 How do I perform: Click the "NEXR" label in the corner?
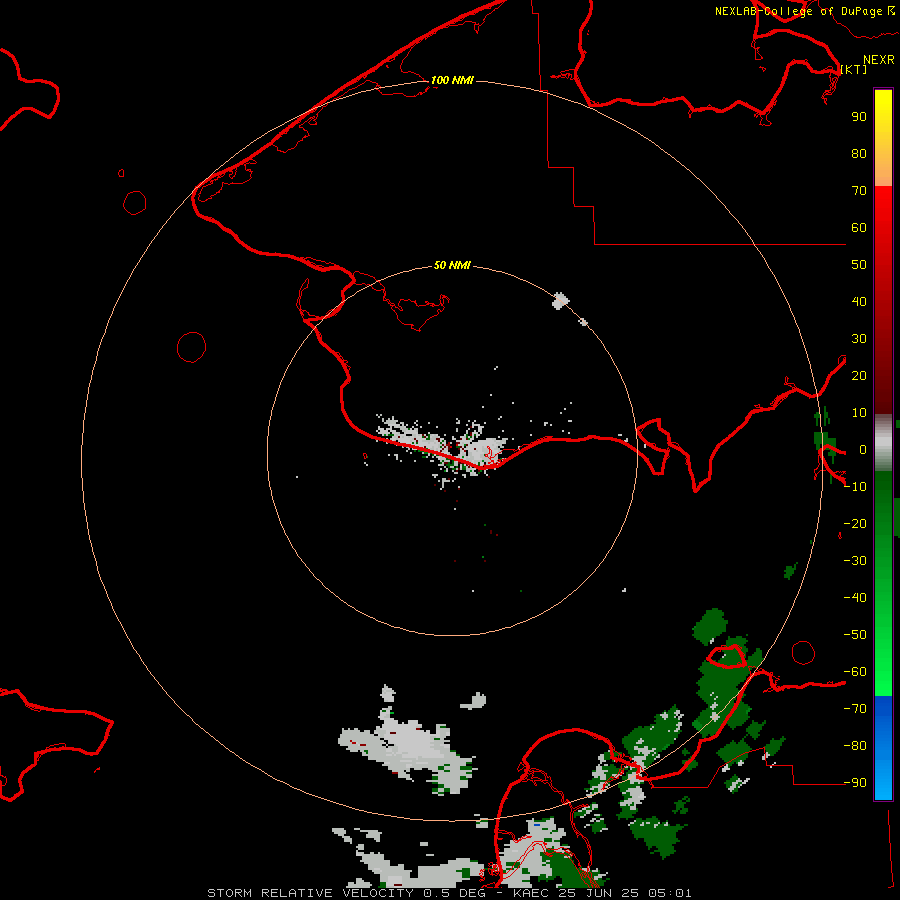[879, 60]
